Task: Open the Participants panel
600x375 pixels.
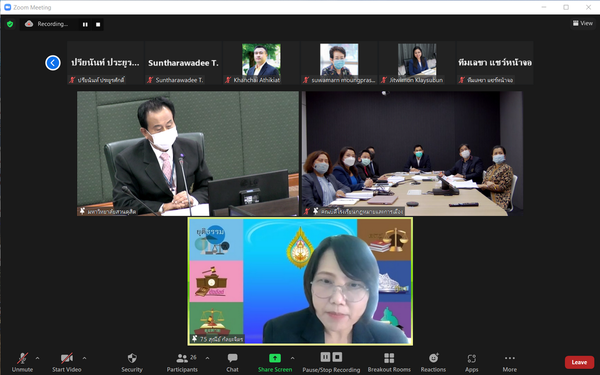Action: coord(182,362)
